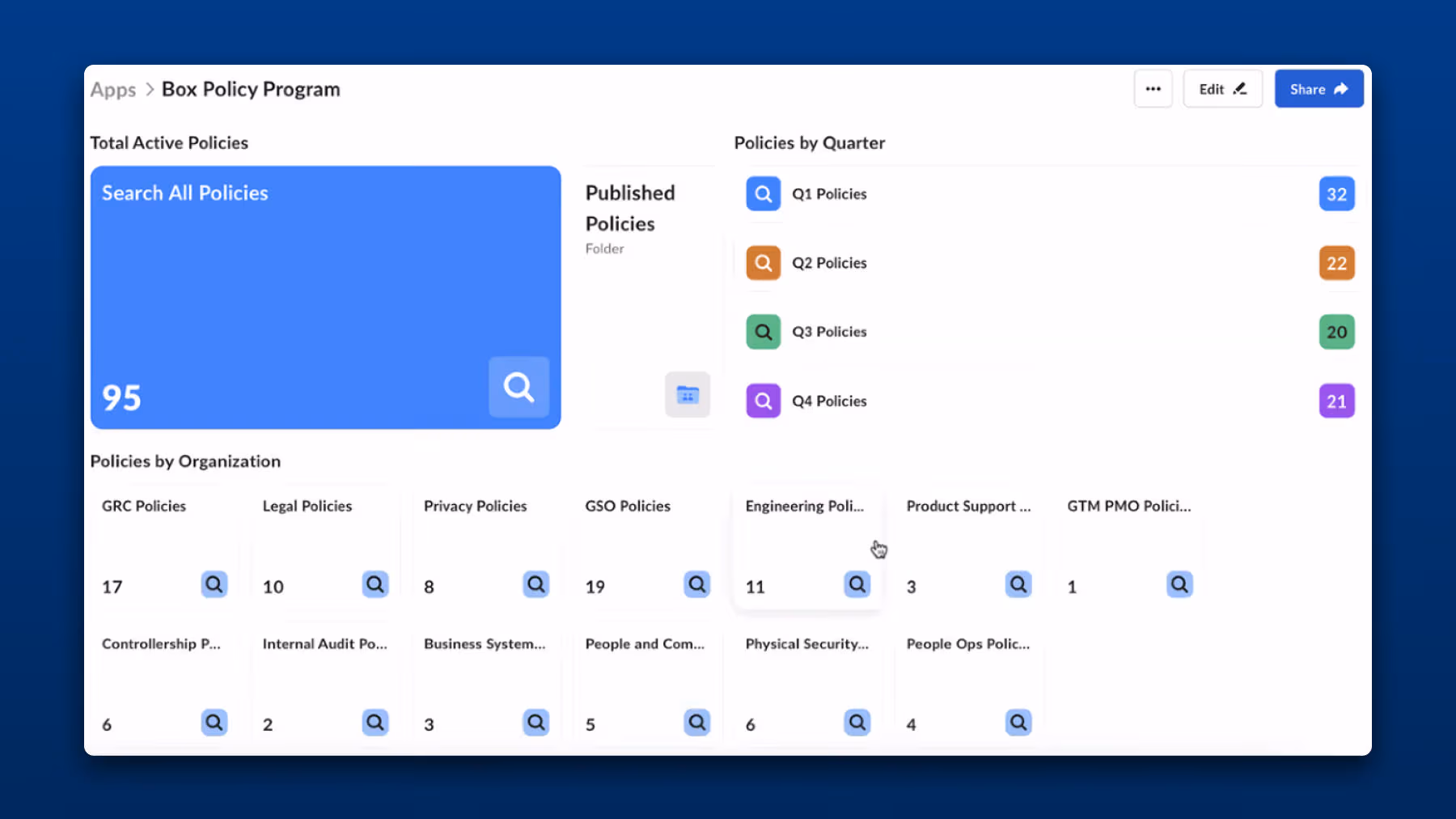
Task: Open the GSO Policies card title
Action: pyautogui.click(x=628, y=506)
